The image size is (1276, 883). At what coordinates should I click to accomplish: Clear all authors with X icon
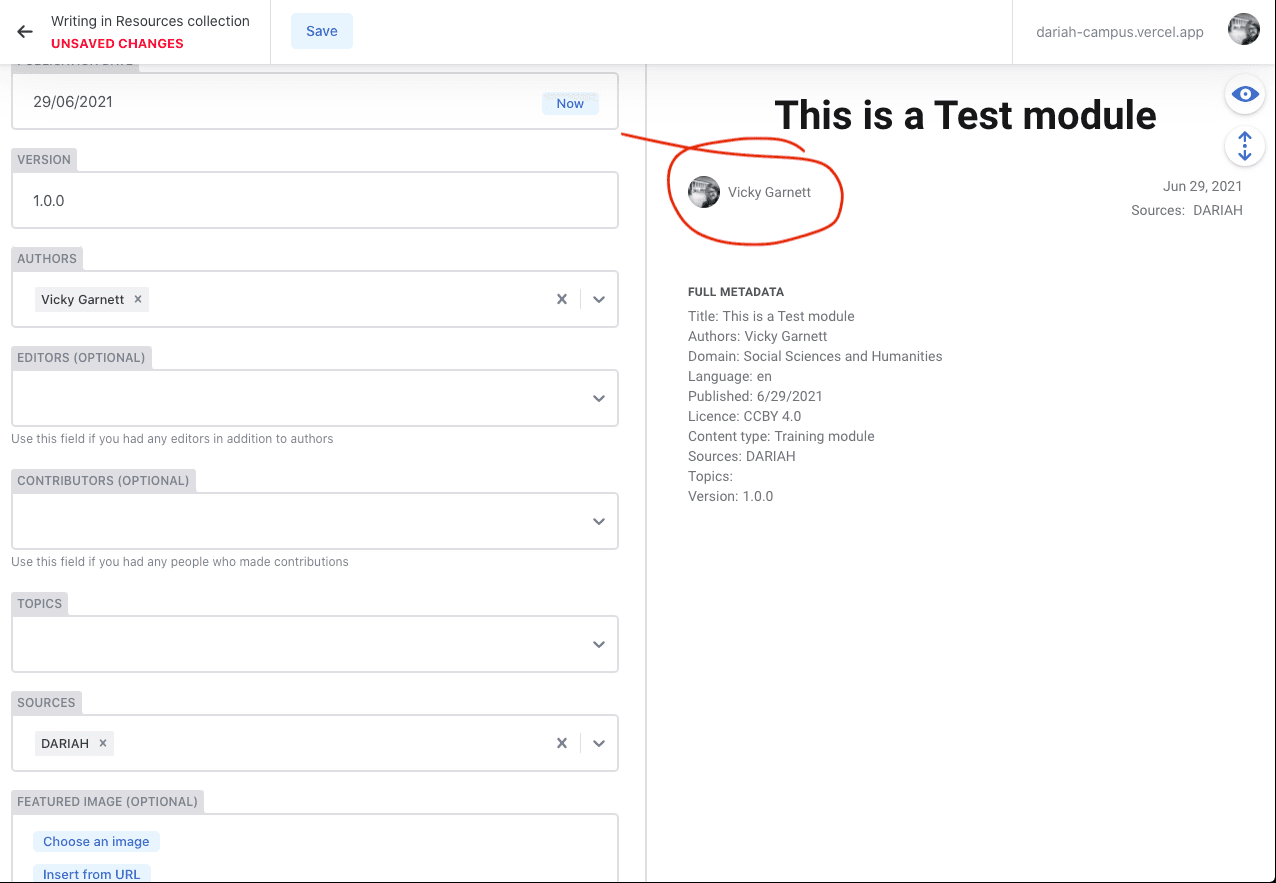coord(562,299)
